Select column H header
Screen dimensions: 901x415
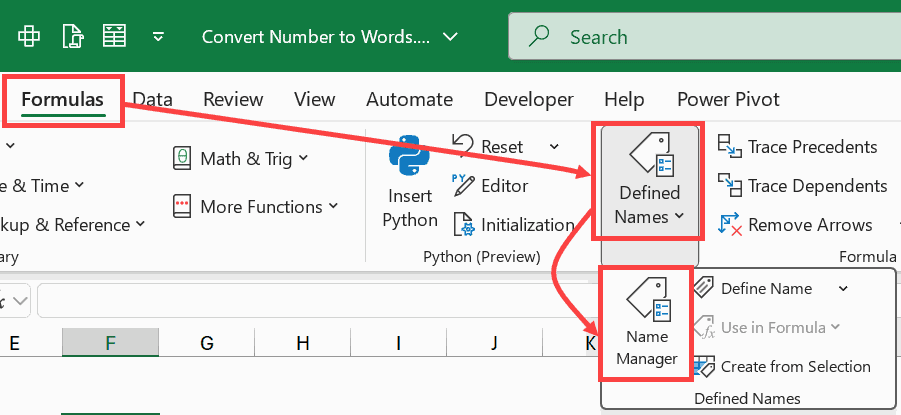[x=303, y=344]
